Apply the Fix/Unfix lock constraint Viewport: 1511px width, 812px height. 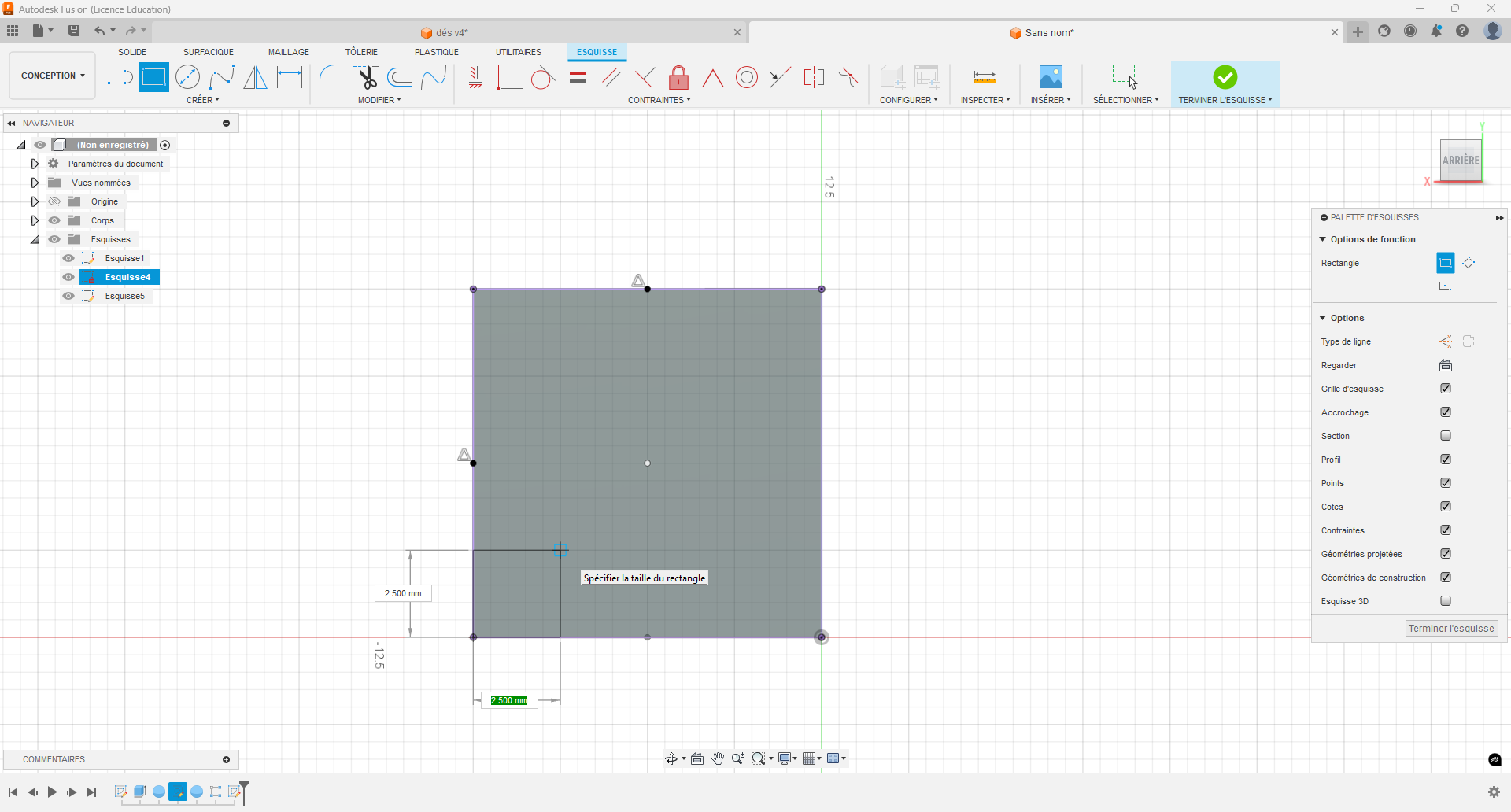tap(678, 77)
